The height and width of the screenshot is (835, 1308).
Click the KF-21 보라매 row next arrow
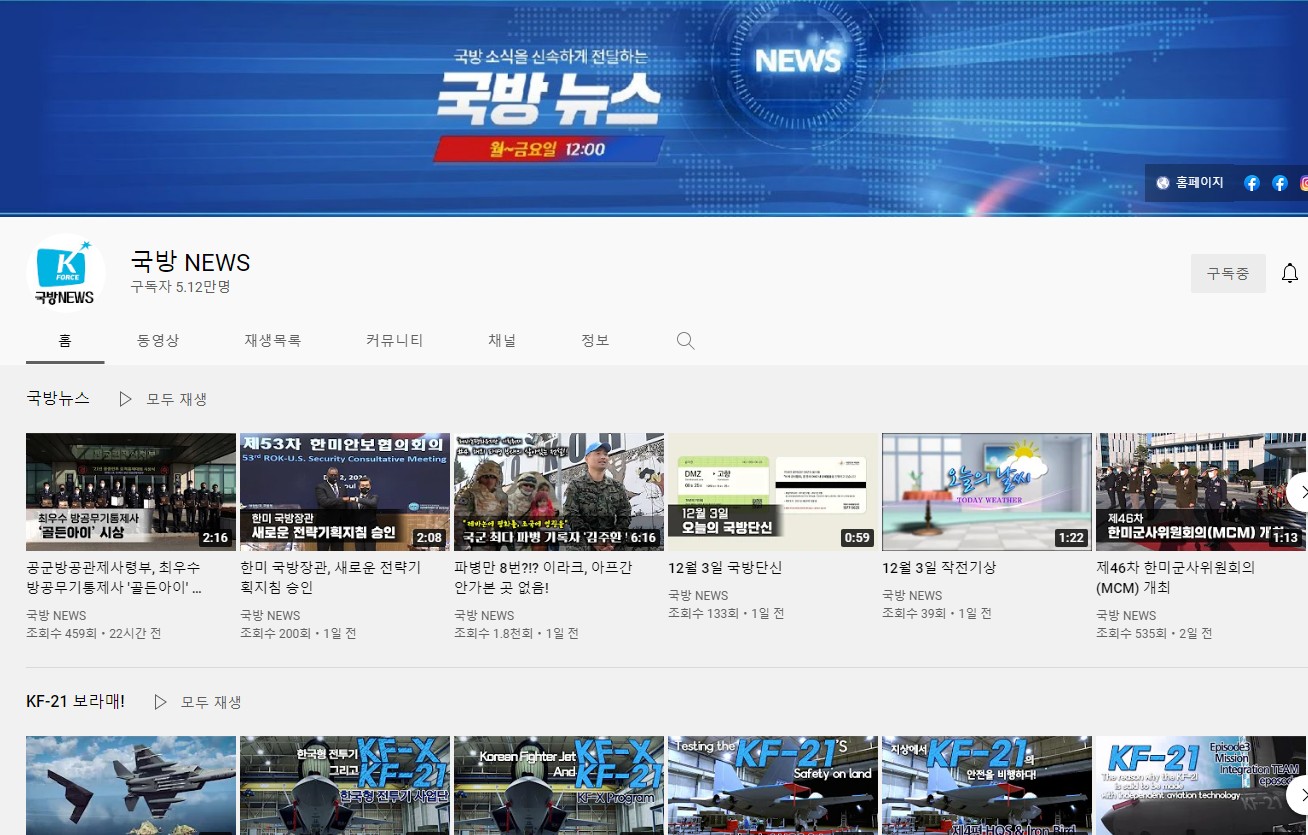[x=1300, y=795]
